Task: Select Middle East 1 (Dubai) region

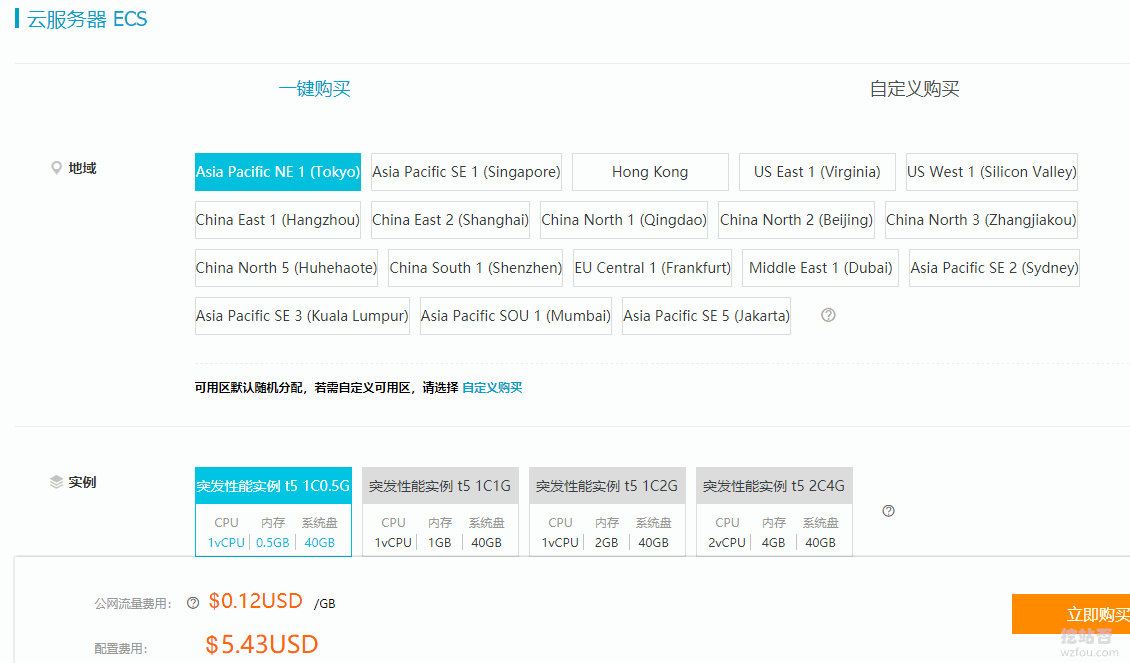Action: click(820, 268)
